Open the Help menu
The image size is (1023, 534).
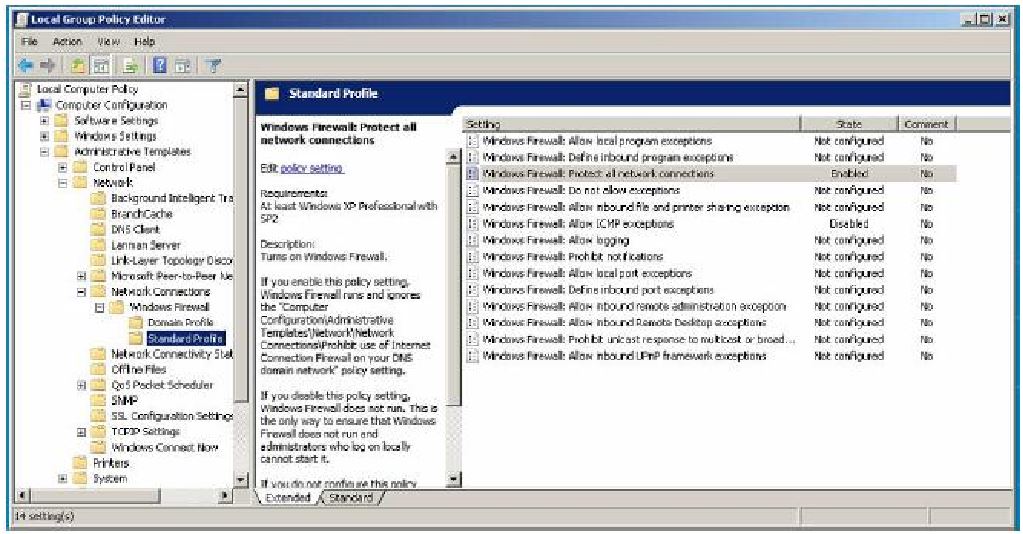(144, 42)
